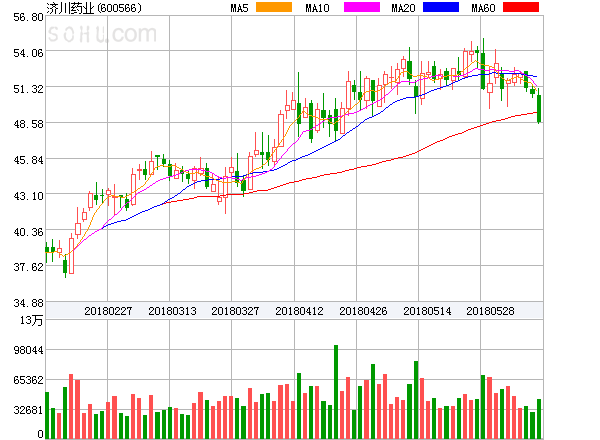
Task: Click the blue MA20 legend swatch
Action: [441, 7]
